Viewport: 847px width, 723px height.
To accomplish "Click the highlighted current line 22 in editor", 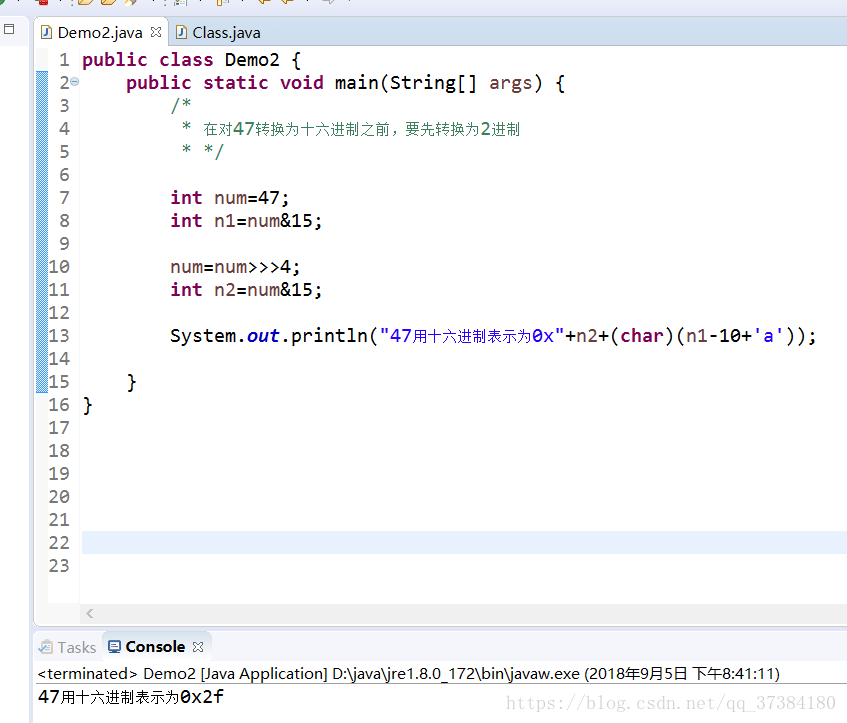I will (464, 543).
